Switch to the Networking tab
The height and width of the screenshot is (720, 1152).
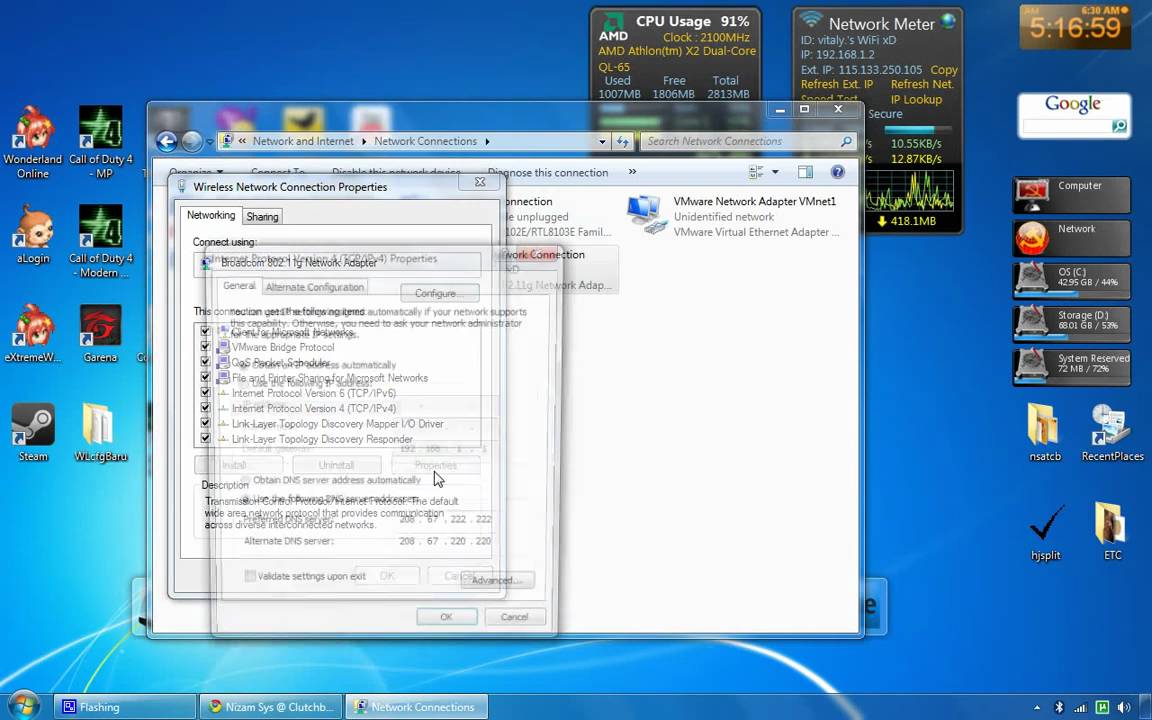coord(211,215)
